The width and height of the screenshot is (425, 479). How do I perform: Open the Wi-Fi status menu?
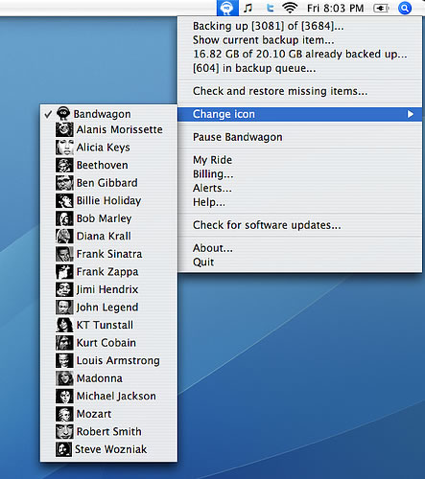[290, 8]
